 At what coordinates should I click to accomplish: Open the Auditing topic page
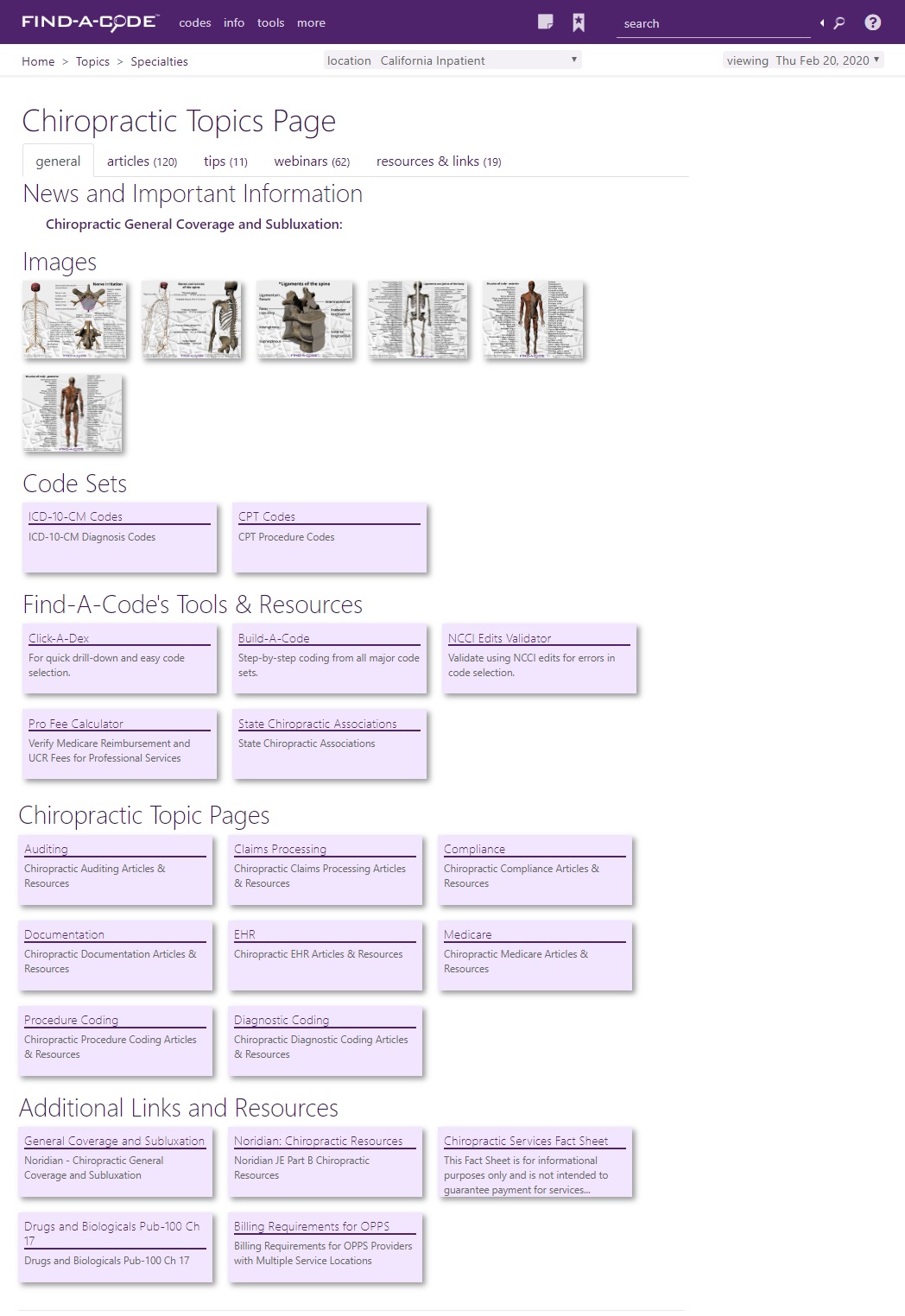[x=46, y=849]
